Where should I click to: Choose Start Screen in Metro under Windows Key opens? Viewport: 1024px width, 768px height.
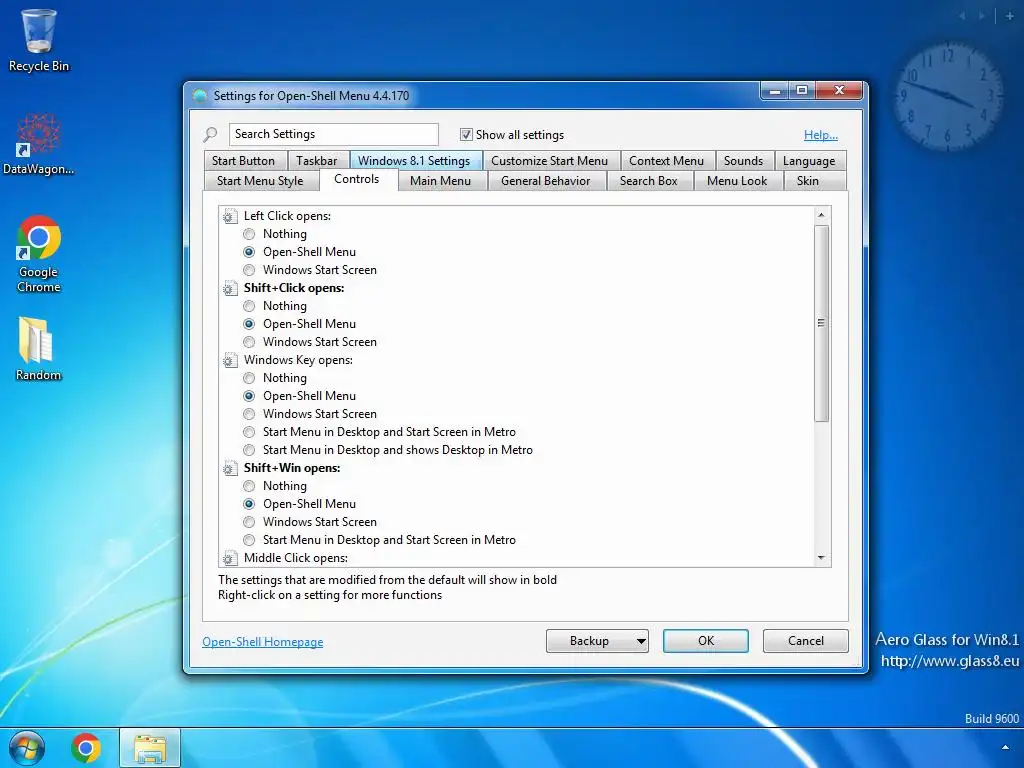coord(249,432)
